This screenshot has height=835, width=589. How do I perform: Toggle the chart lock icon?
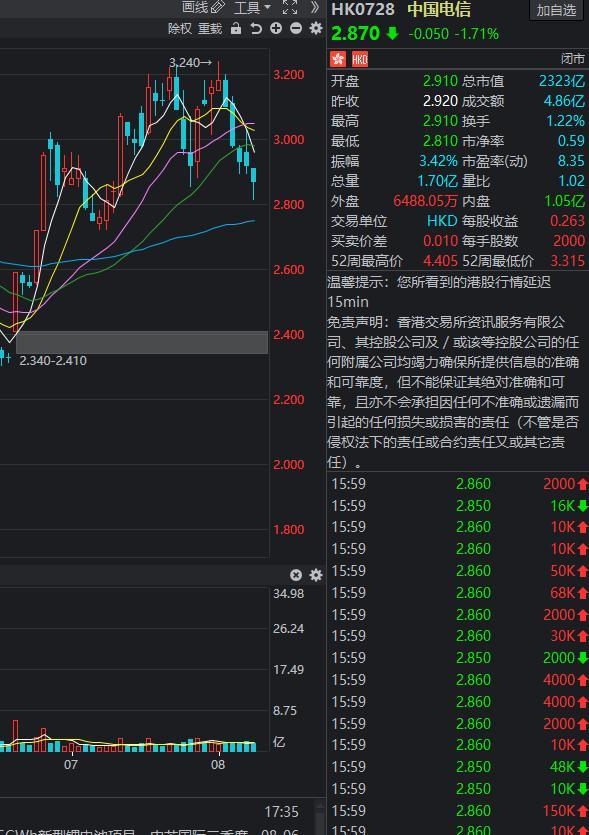point(235,29)
